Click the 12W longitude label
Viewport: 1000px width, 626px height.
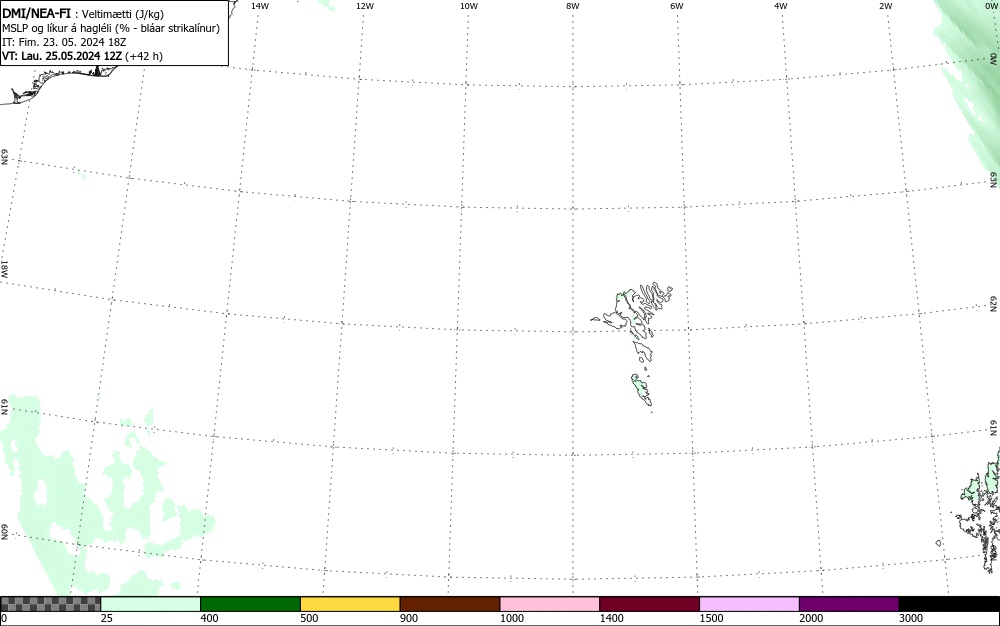(365, 6)
